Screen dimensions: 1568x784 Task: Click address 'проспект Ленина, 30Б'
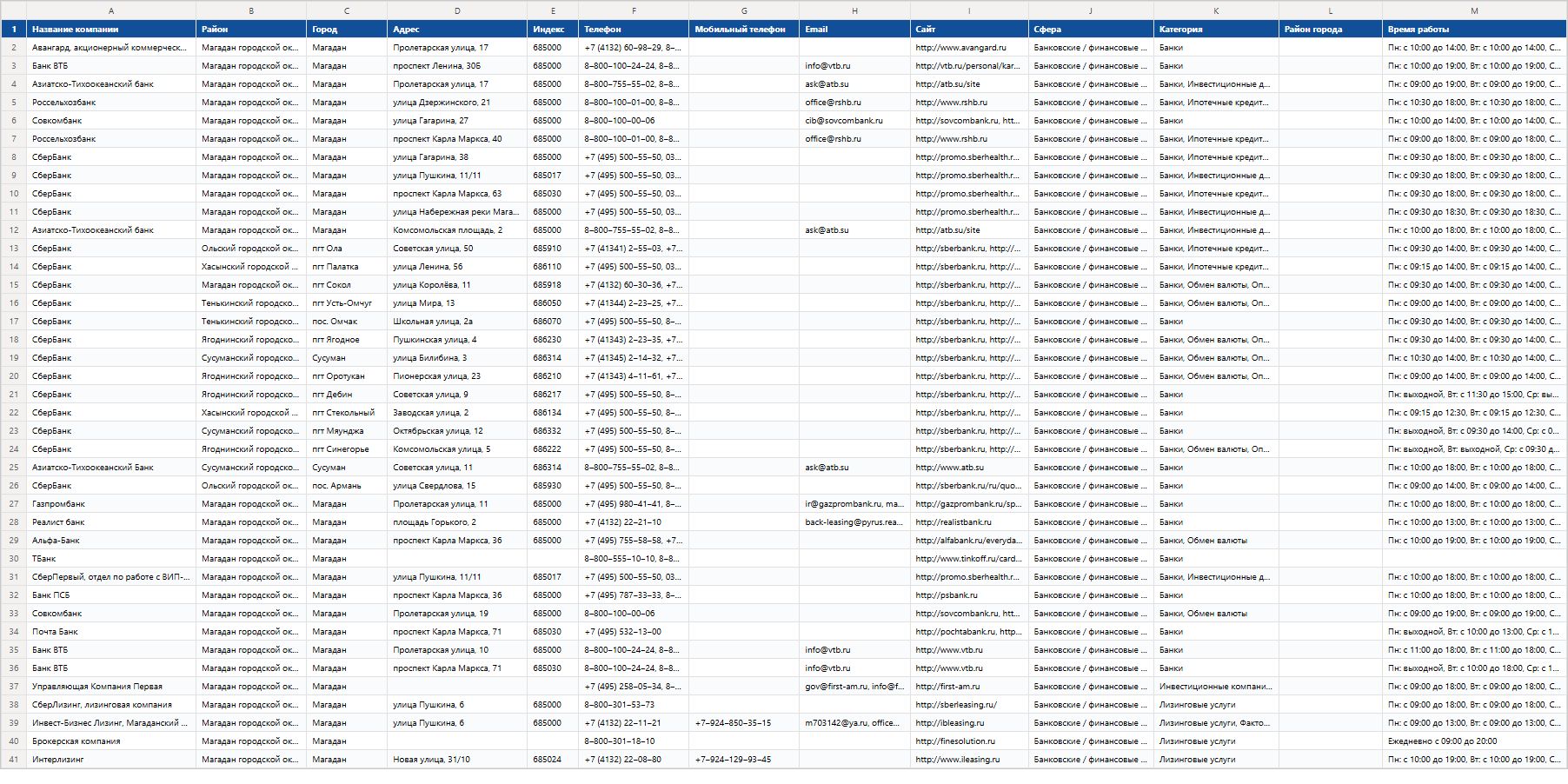pos(457,65)
